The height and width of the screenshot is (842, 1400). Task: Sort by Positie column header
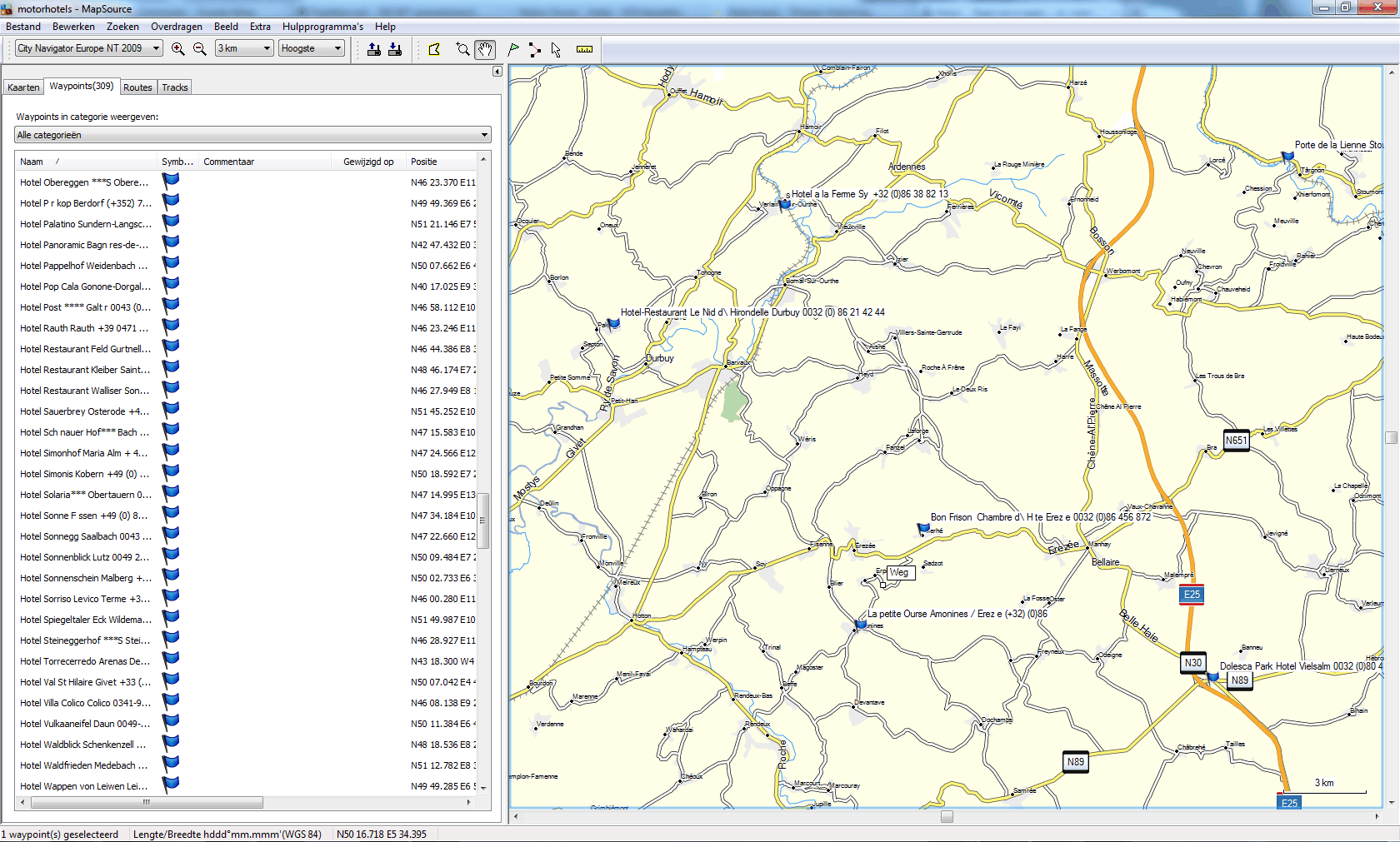[x=442, y=162]
